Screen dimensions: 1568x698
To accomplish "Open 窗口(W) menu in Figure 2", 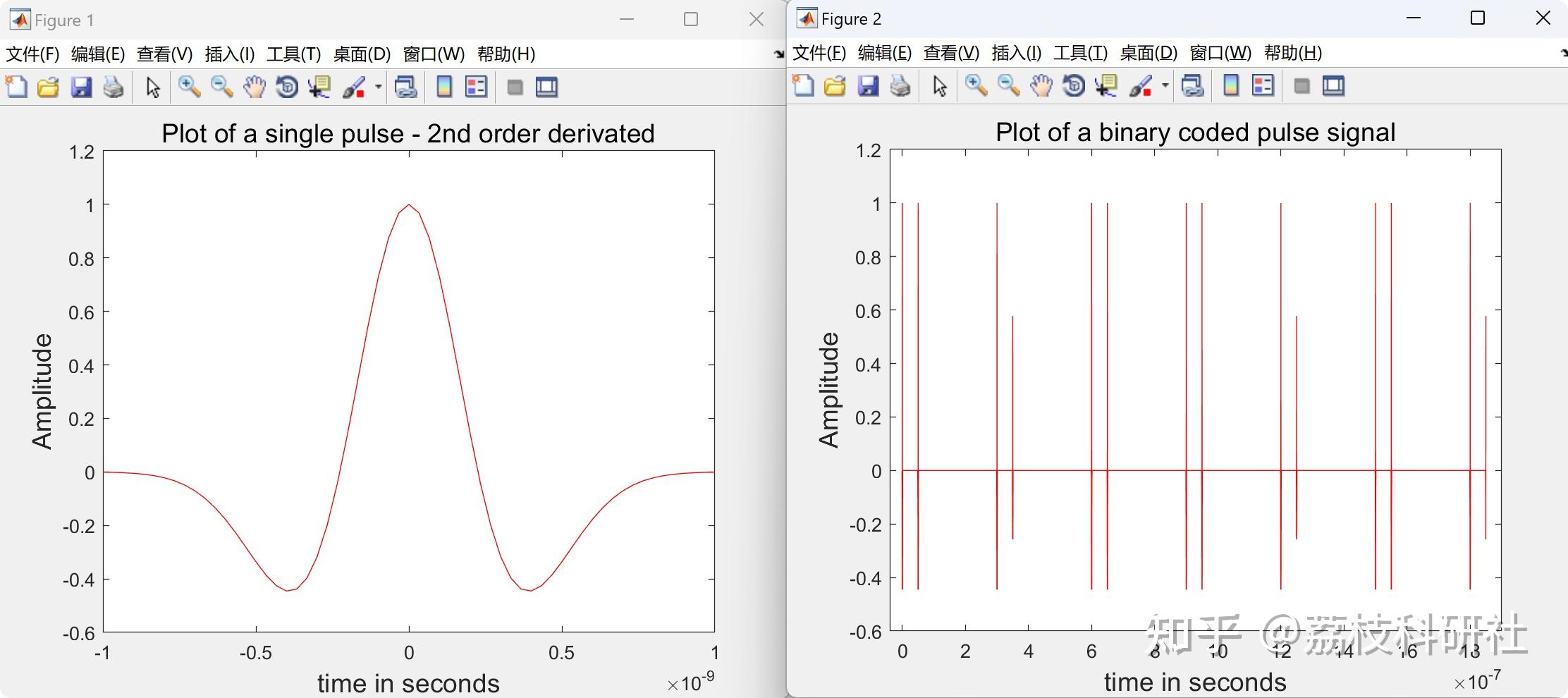I will [x=1220, y=52].
